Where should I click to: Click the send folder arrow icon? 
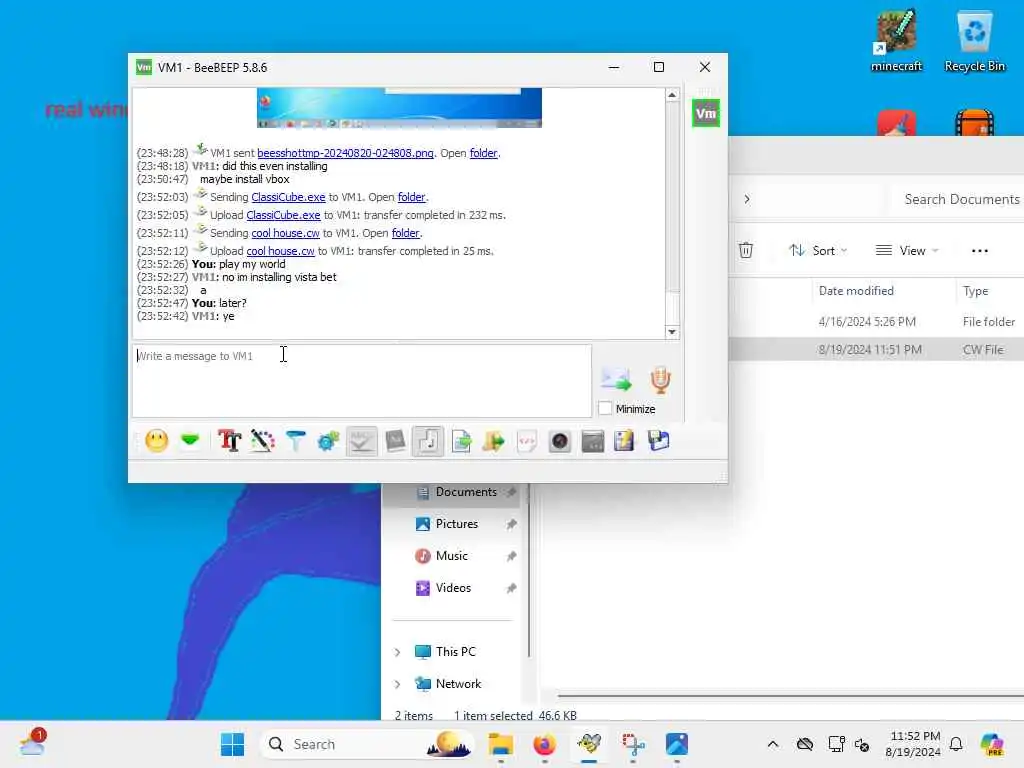click(494, 441)
